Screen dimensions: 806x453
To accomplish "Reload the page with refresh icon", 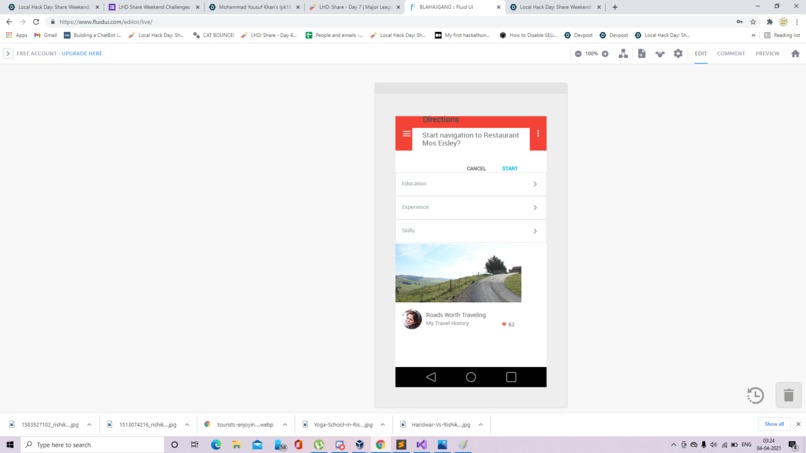I will [x=36, y=22].
